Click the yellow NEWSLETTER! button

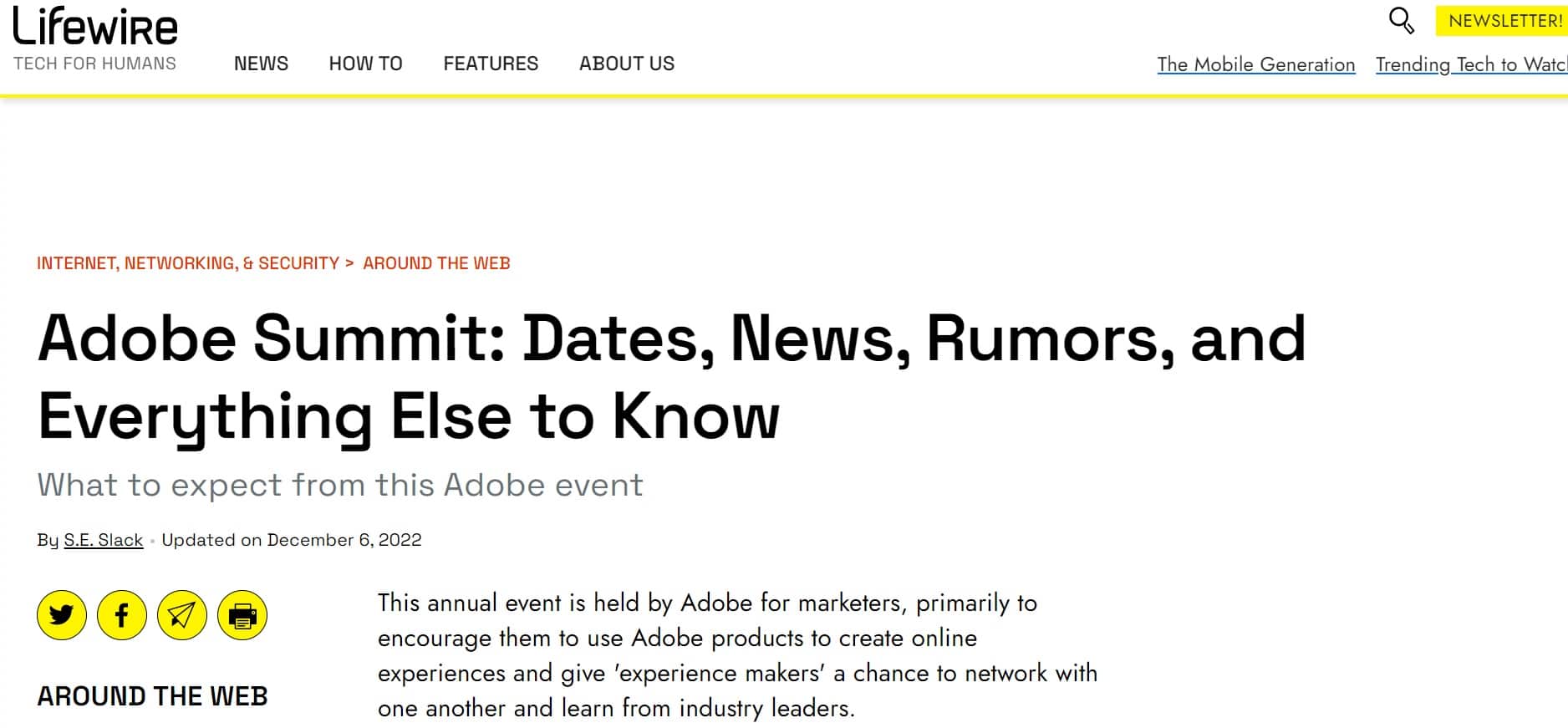pos(1502,21)
